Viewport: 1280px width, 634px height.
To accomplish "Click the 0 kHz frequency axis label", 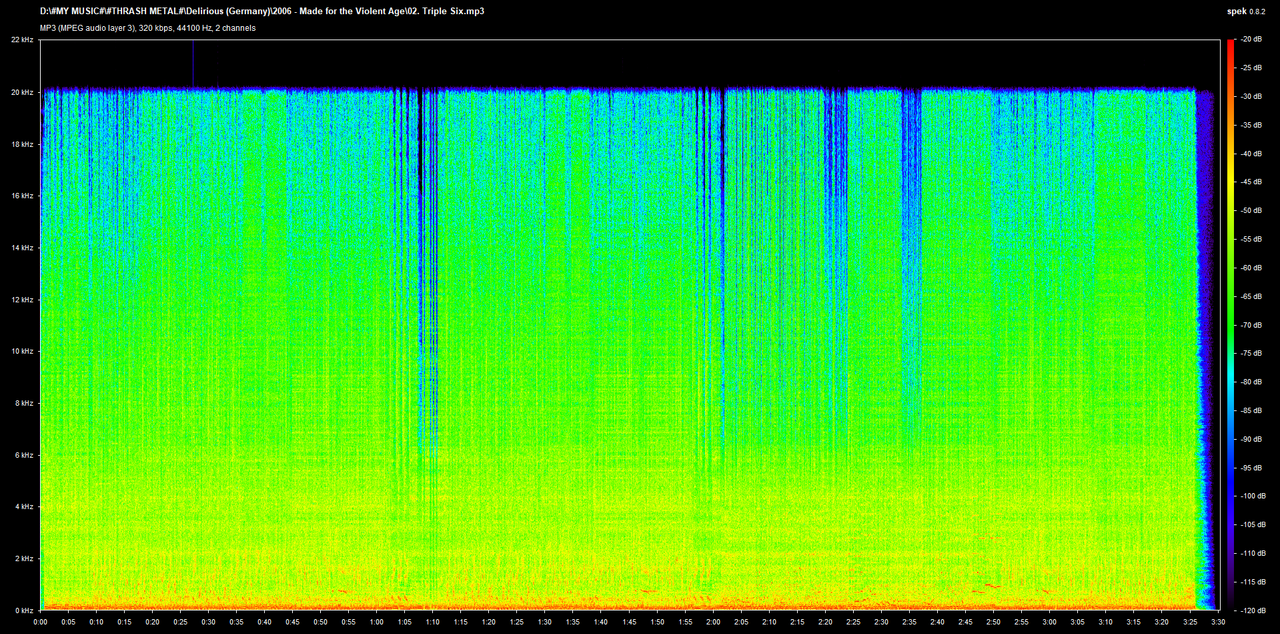I will click(25, 610).
